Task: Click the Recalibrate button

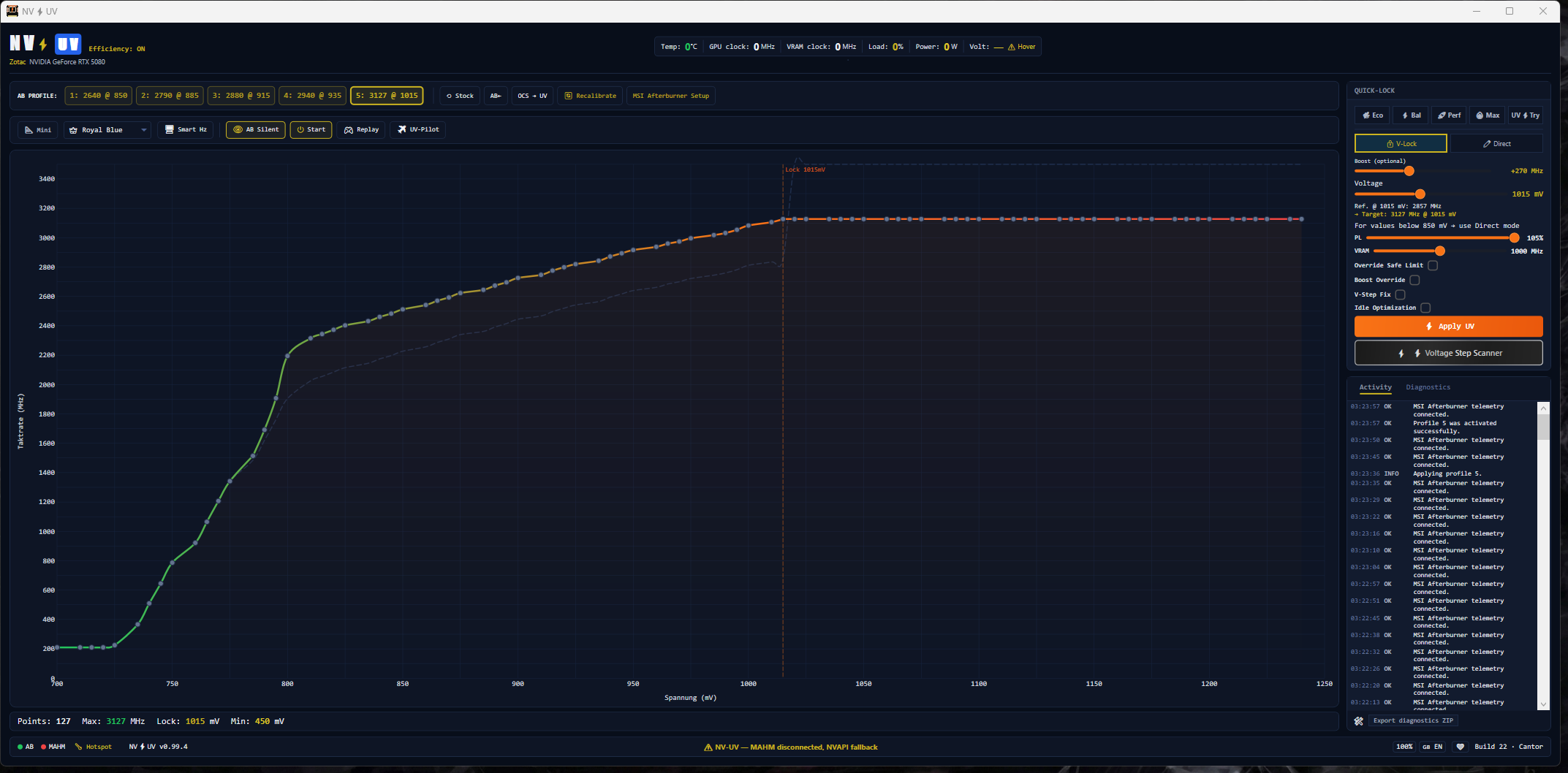Action: tap(590, 96)
